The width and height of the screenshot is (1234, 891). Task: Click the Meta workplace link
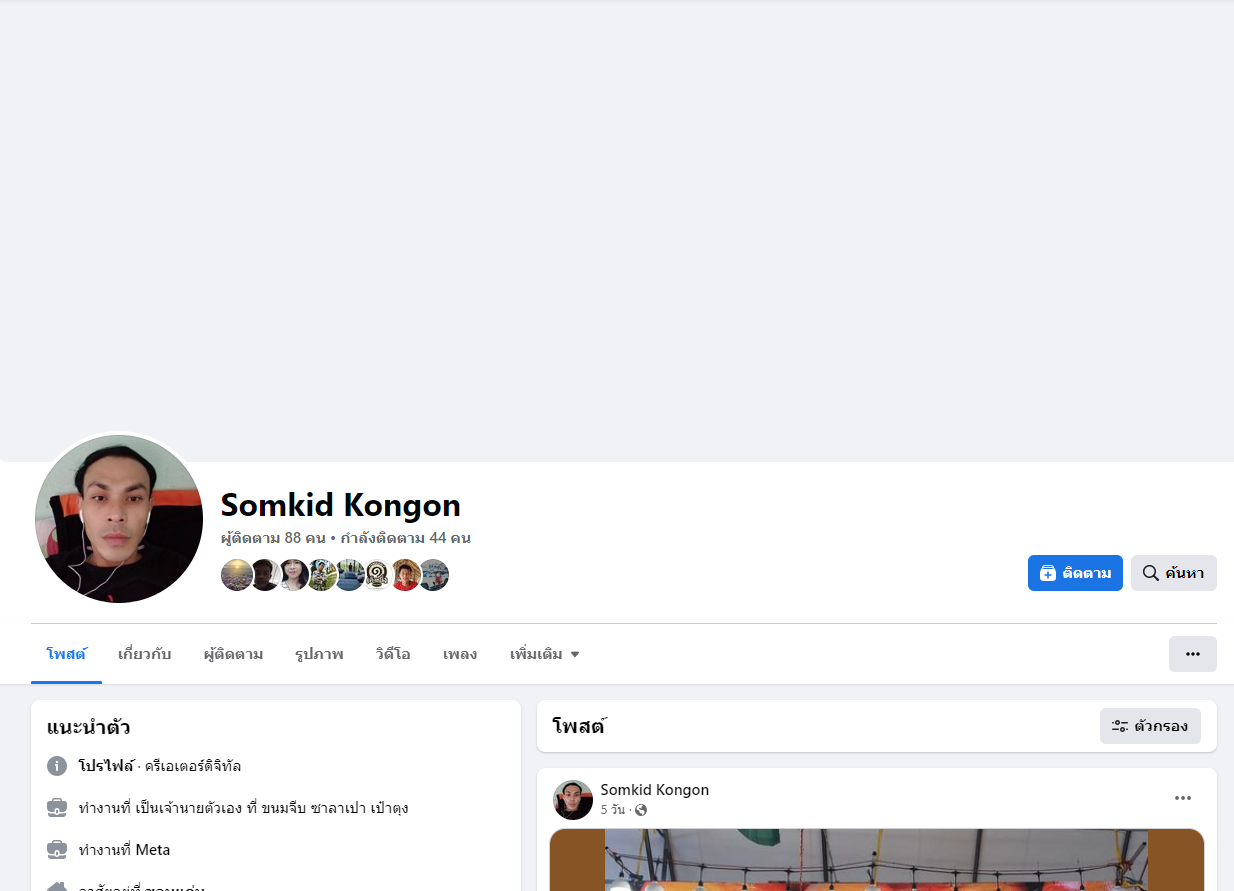coord(153,850)
